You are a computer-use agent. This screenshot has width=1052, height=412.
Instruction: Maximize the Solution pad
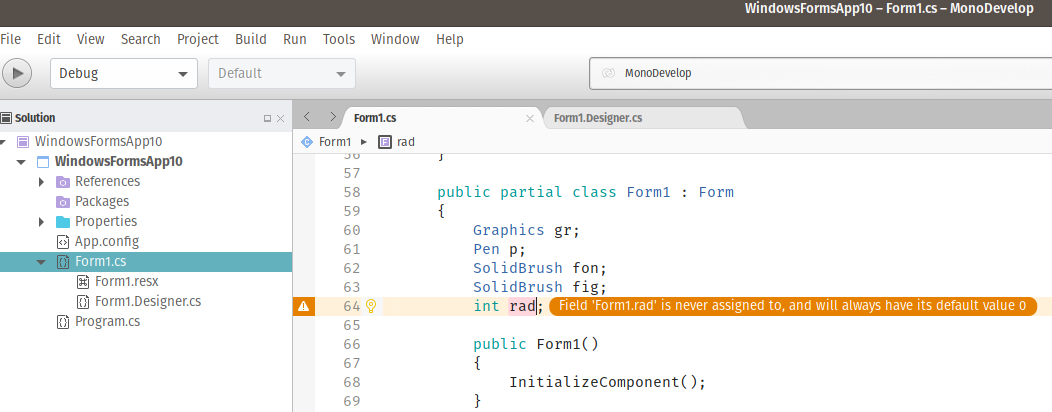coord(267,118)
